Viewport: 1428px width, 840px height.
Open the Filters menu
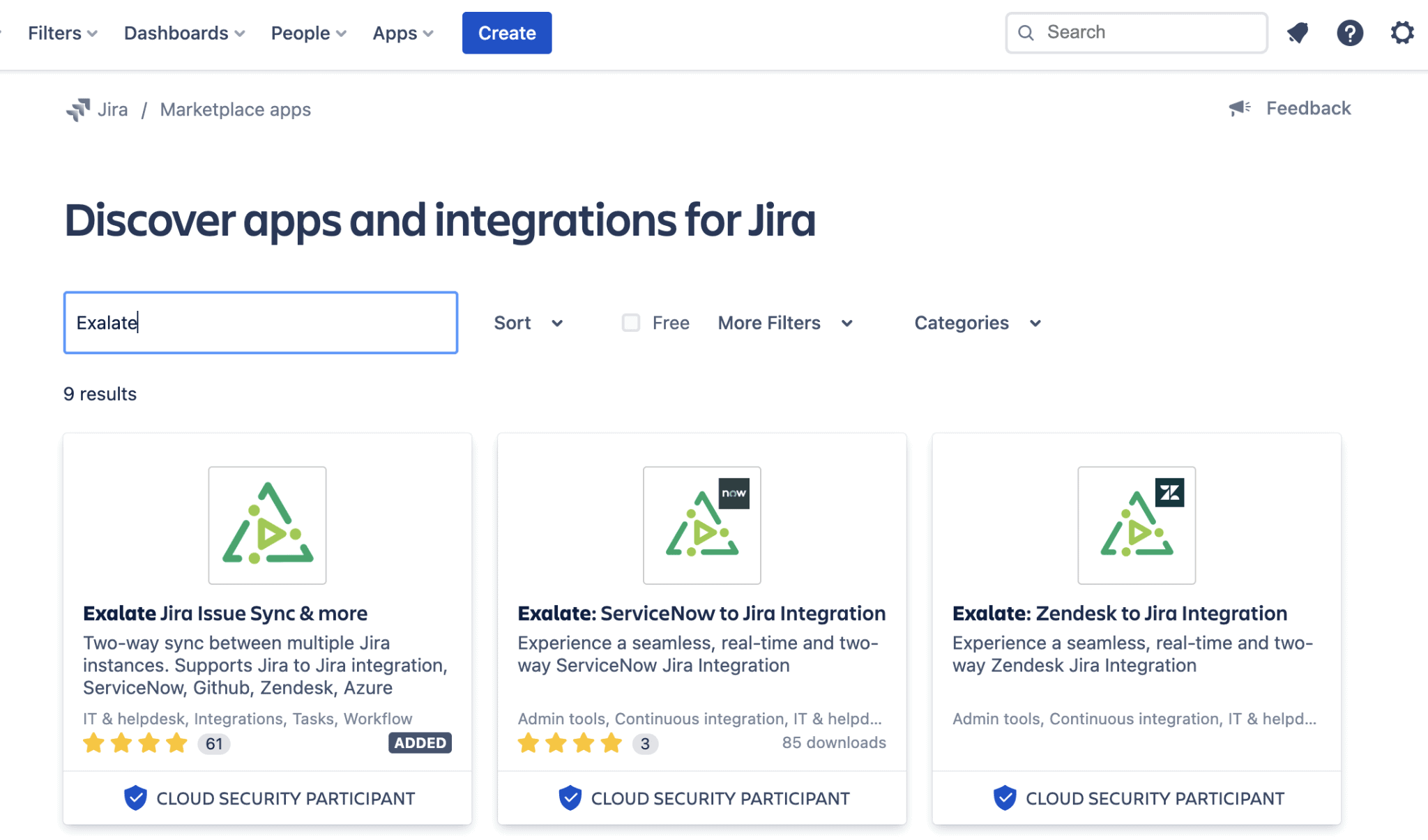63,33
